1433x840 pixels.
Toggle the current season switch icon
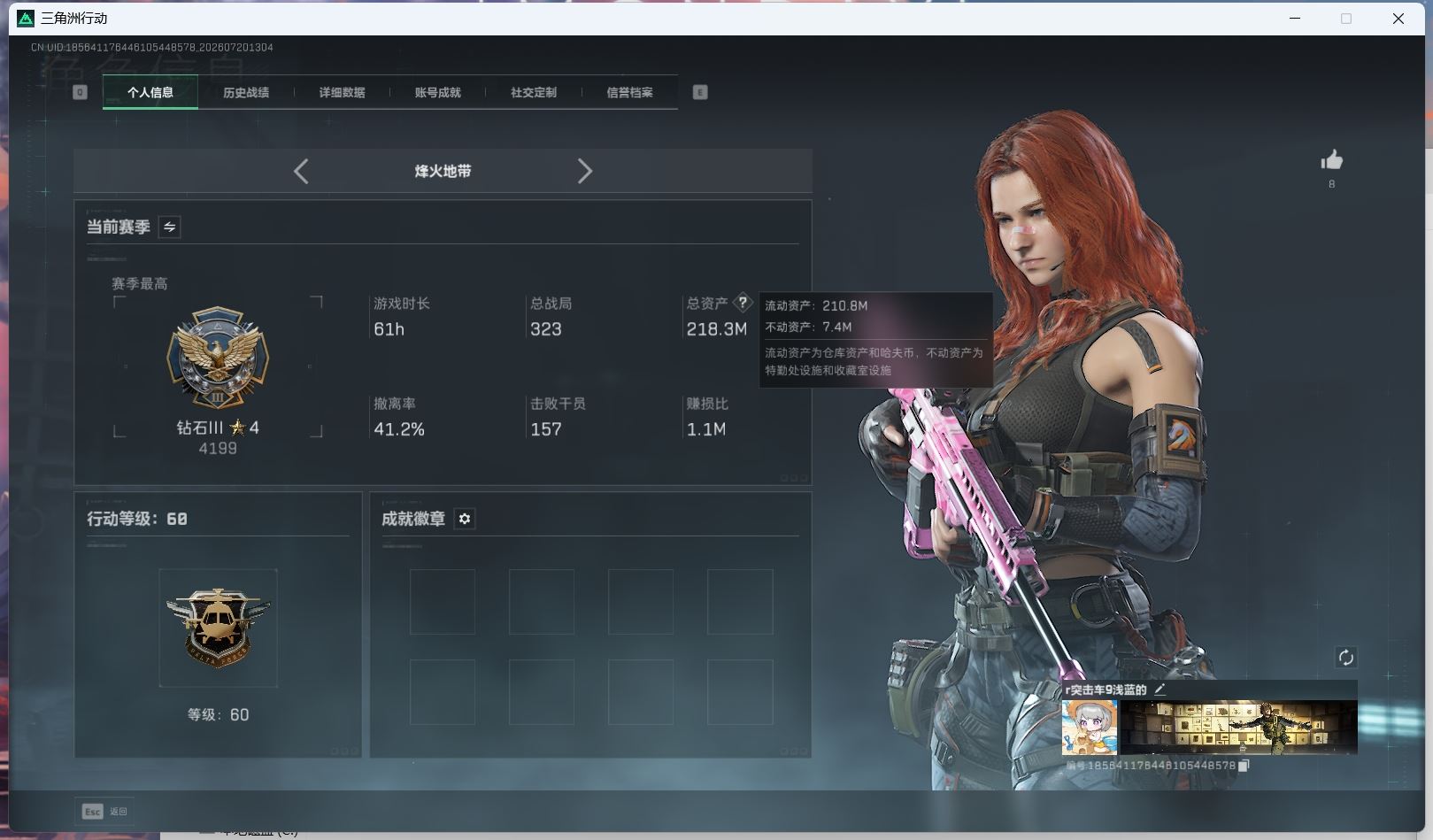(x=169, y=227)
